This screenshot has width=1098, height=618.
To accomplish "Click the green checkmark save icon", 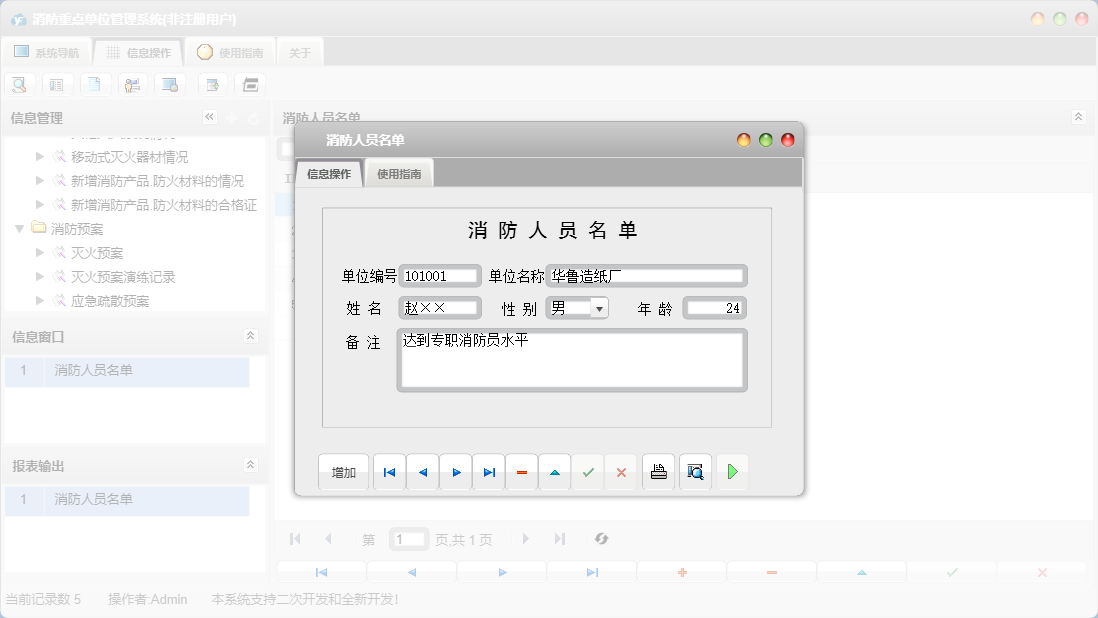I will click(588, 472).
